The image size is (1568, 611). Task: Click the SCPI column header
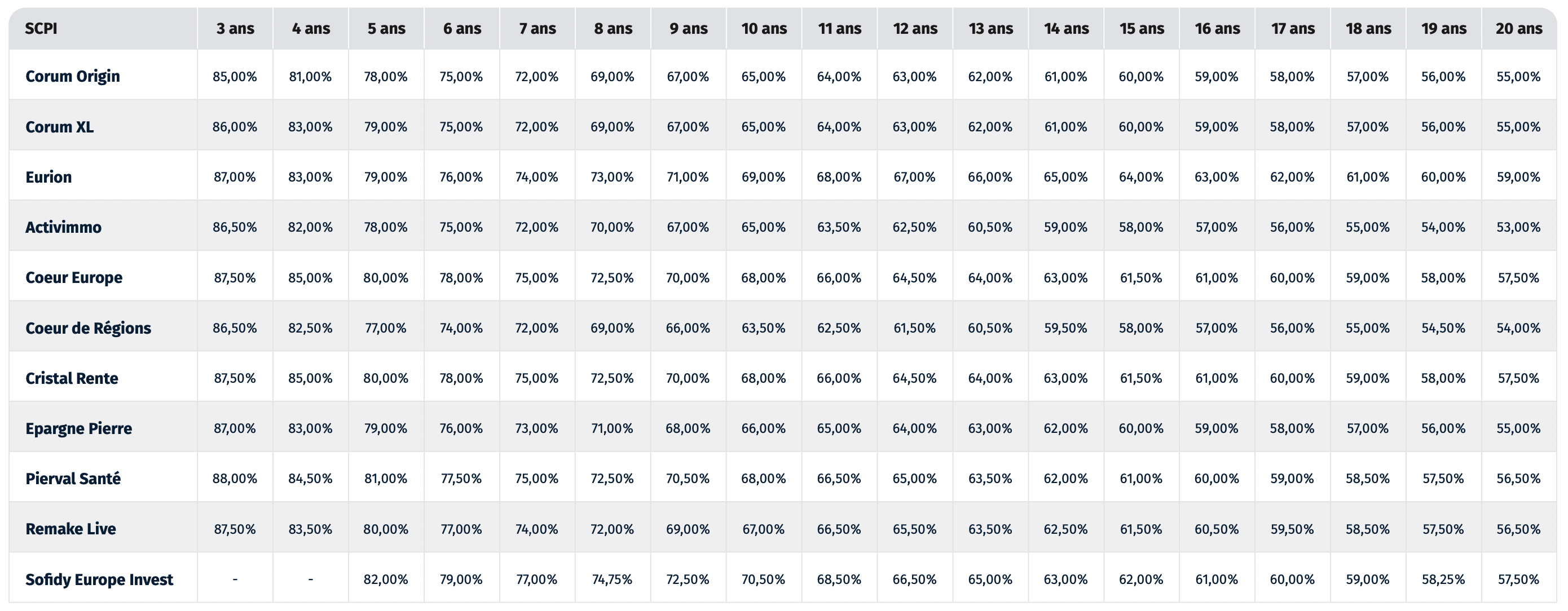(41, 29)
